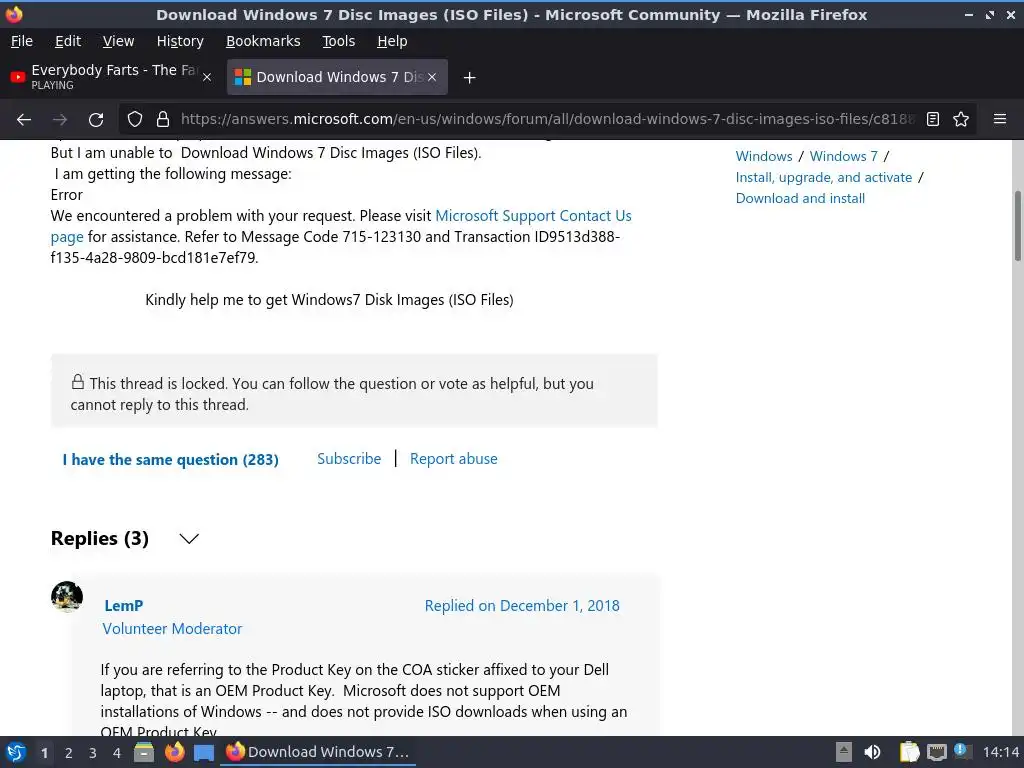Click the 14:14 taskbar clock
This screenshot has height=768, width=1024.
click(1000, 752)
